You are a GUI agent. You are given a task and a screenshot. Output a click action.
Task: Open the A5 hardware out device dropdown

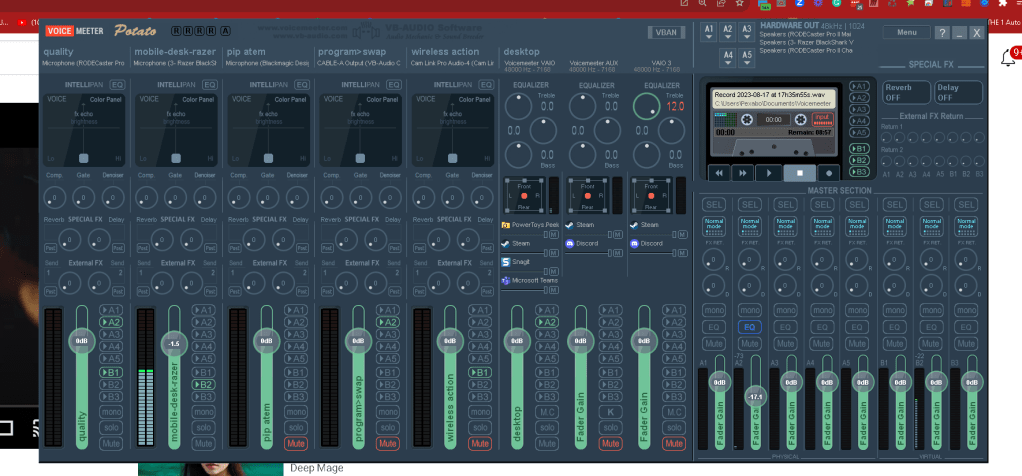point(747,58)
